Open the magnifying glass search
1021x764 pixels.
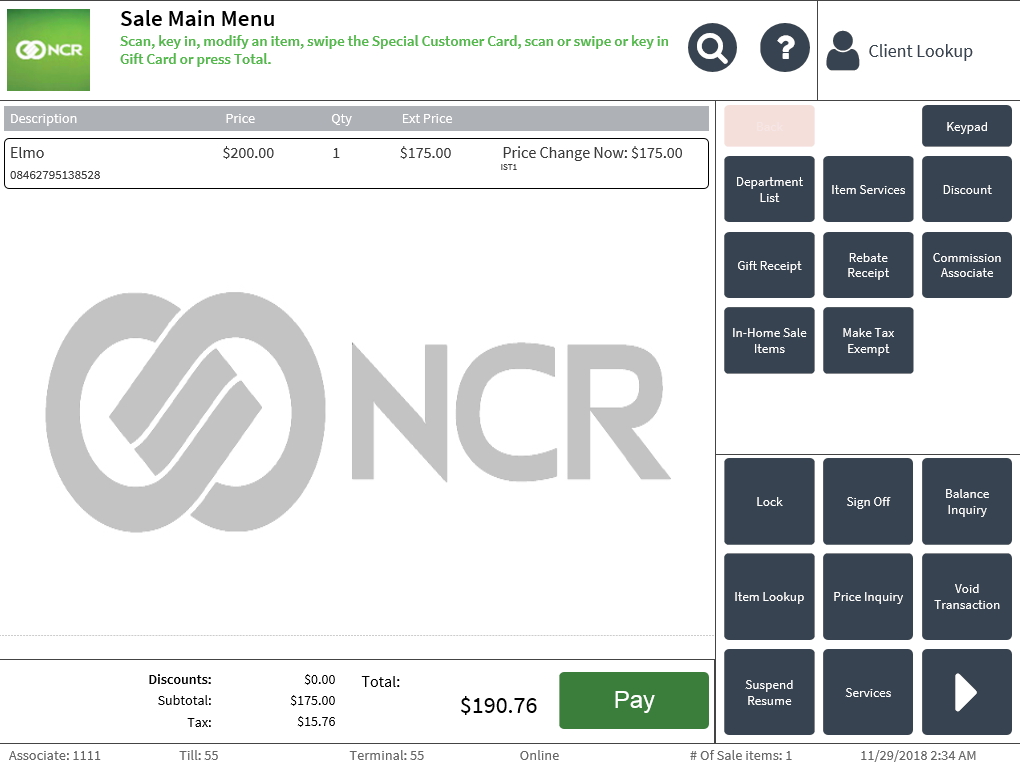[712, 48]
